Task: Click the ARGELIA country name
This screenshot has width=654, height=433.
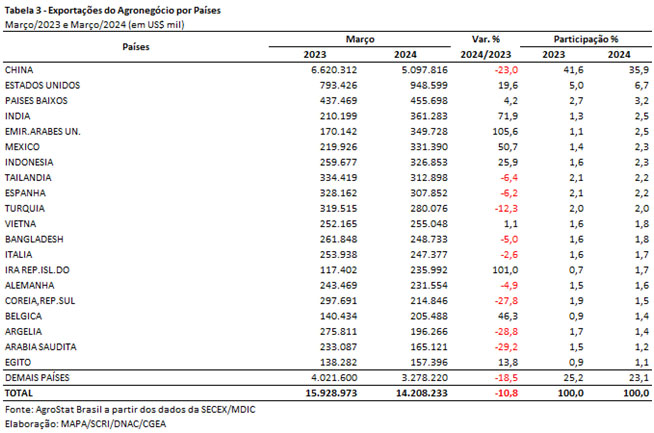Action: pyautogui.click(x=23, y=332)
